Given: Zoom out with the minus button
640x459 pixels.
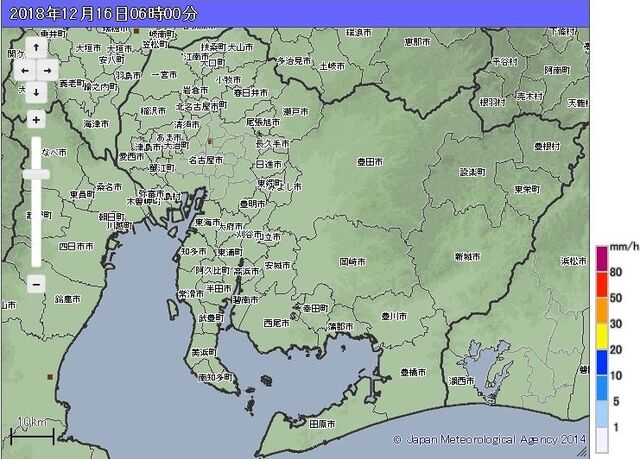Looking at the screenshot, I should pyautogui.click(x=36, y=284).
